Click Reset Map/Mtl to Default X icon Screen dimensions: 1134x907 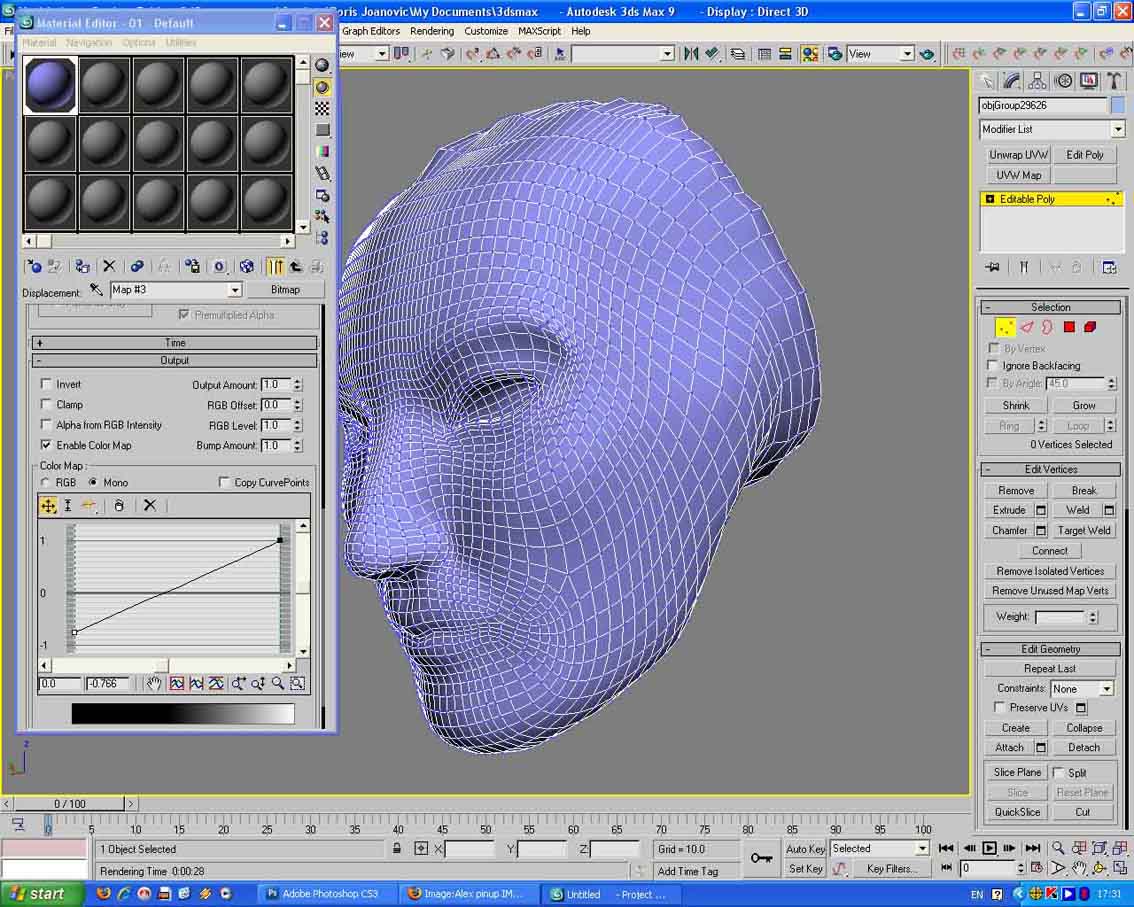[x=109, y=266]
